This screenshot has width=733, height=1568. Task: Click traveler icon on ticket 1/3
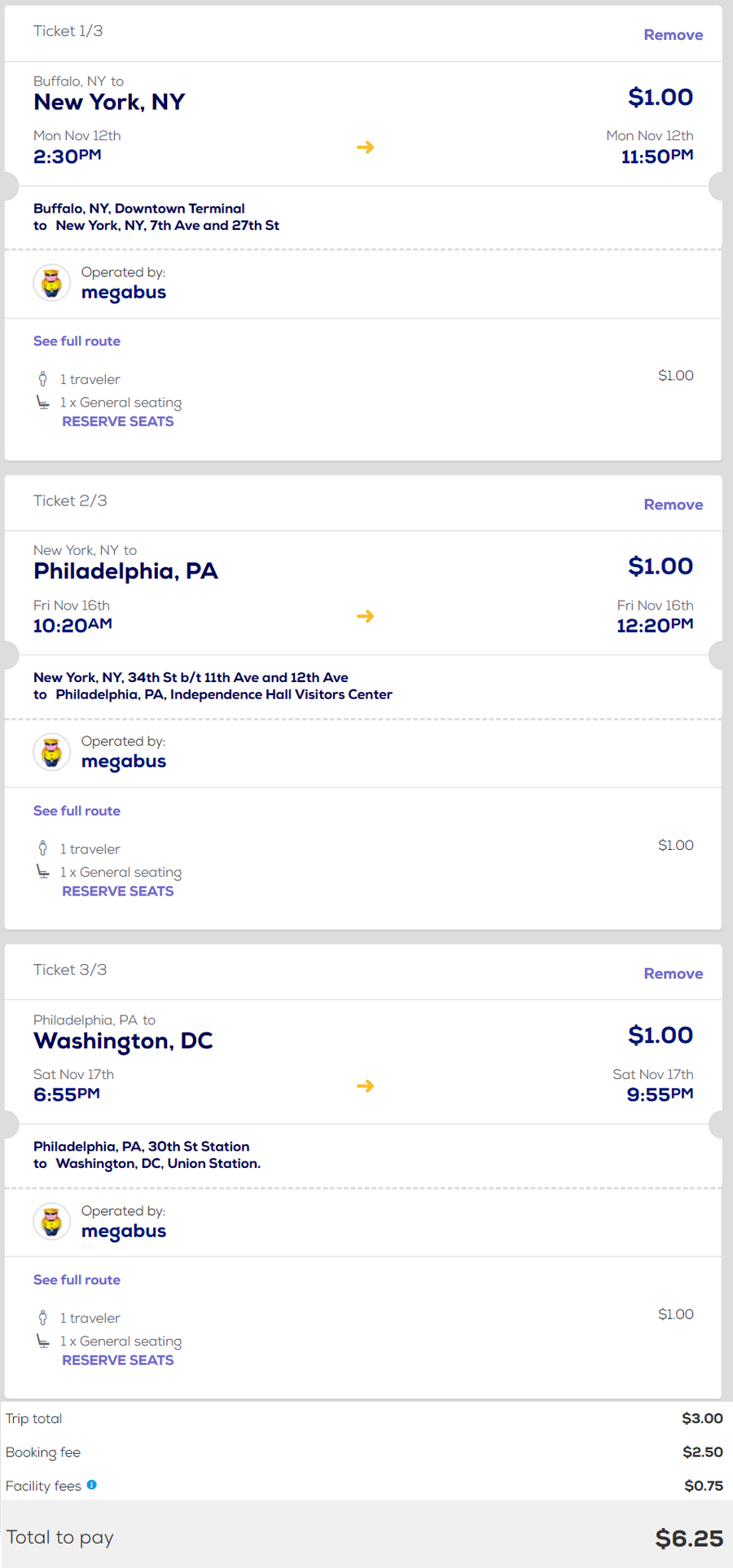coord(43,379)
